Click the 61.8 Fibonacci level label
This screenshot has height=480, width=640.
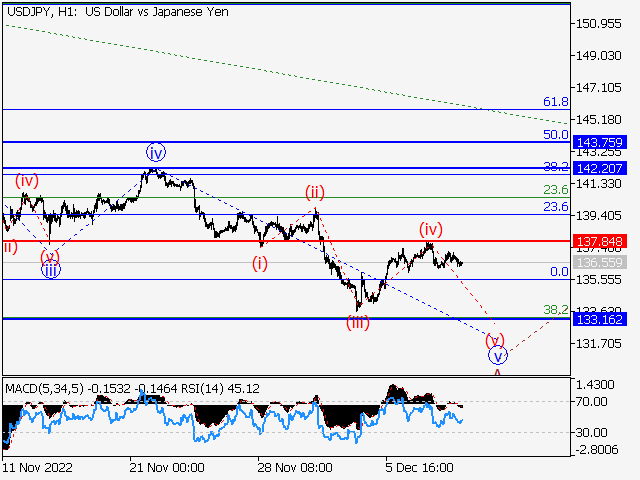[556, 102]
